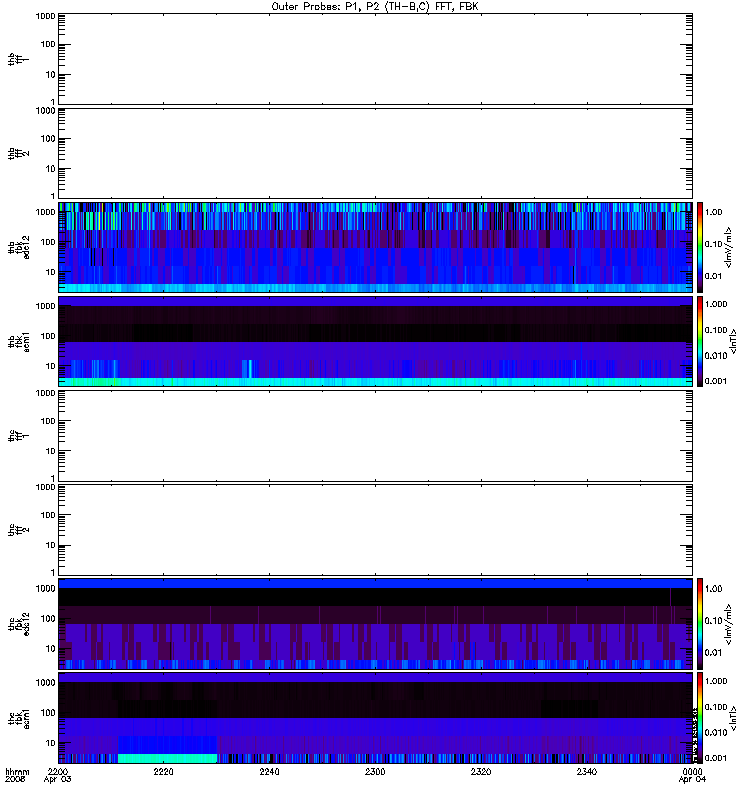Click '0.01' on thb edc12 color scale
The image size is (750, 800).
coord(713,276)
